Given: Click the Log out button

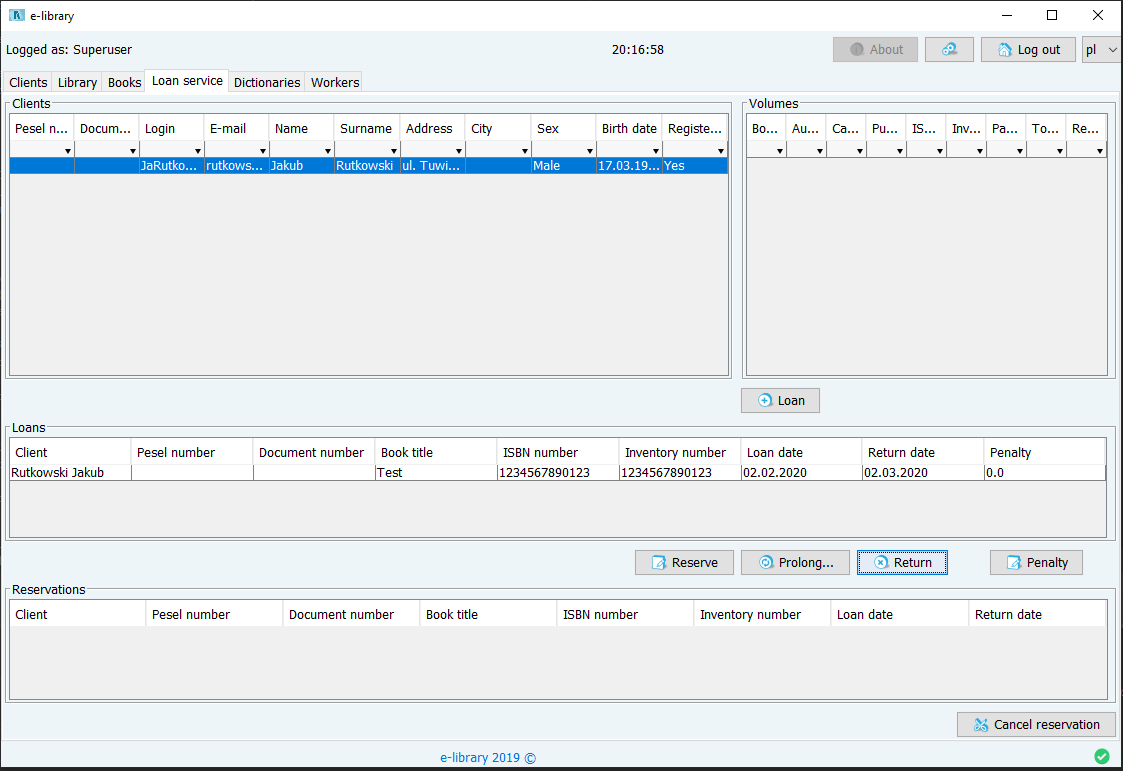Looking at the screenshot, I should (1028, 48).
